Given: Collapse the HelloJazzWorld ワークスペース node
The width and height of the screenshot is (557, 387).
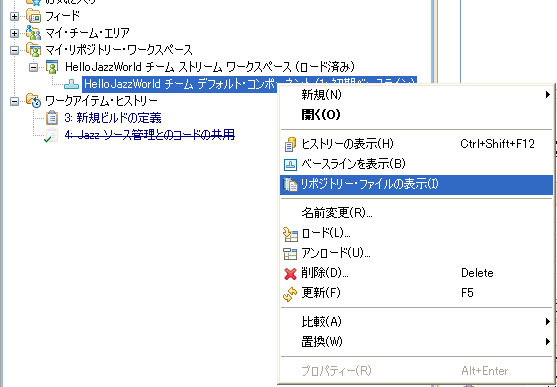Looking at the screenshot, I should pos(33,67).
